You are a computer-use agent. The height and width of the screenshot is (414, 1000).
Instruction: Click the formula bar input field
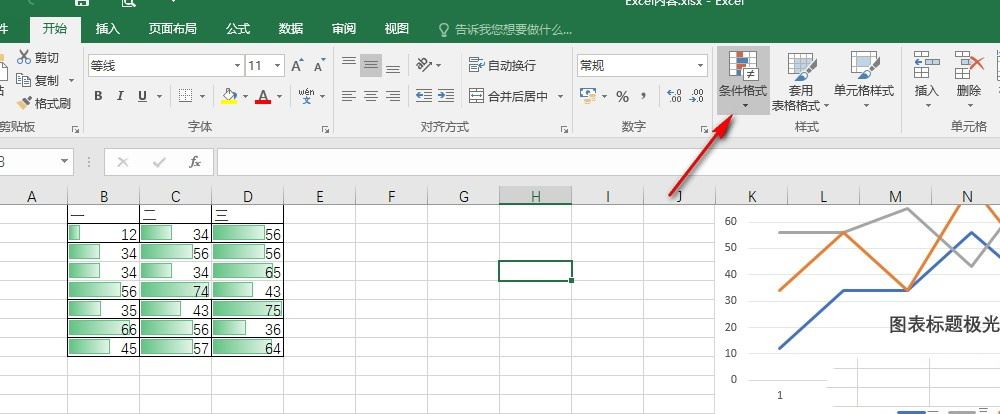[600, 161]
